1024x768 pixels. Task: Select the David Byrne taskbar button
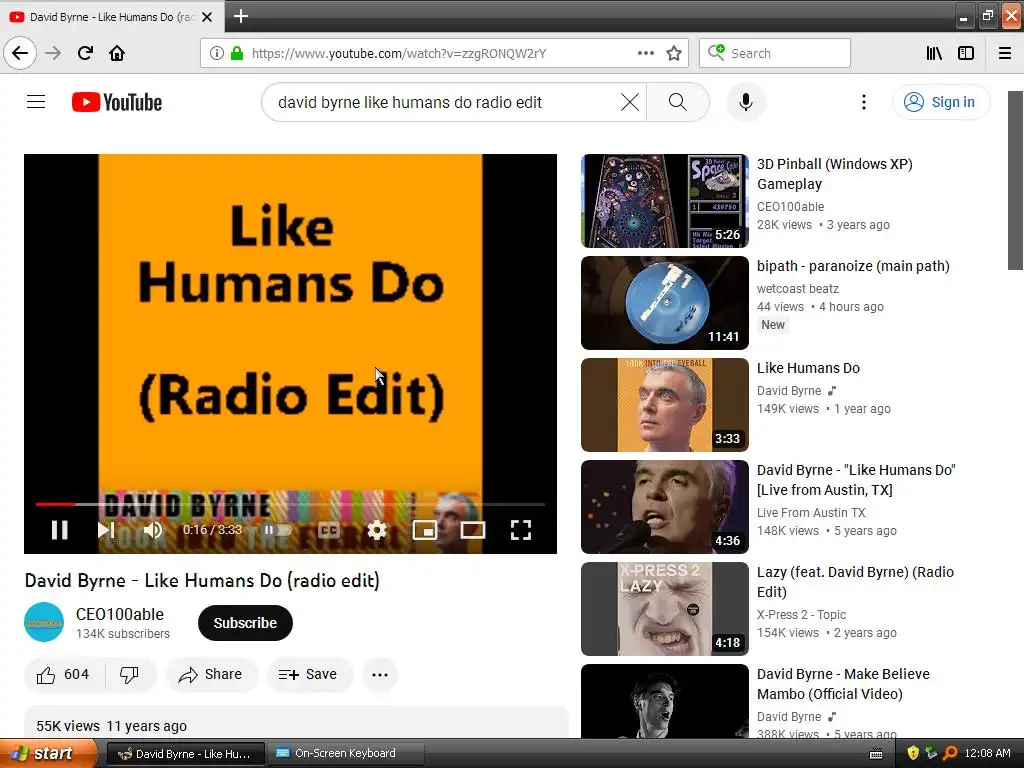(x=185, y=754)
